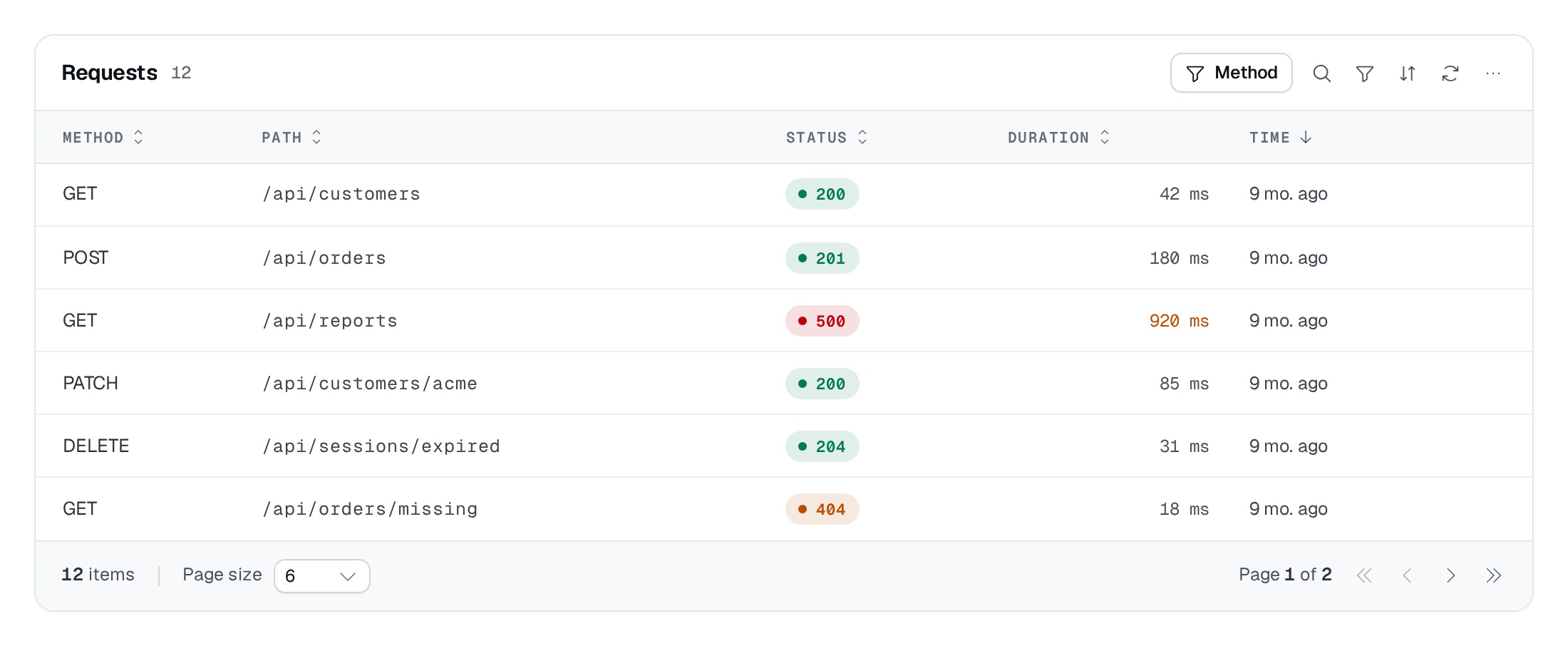This screenshot has width=1568, height=646.
Task: Click the /api/sessions/expired path
Action: [381, 446]
